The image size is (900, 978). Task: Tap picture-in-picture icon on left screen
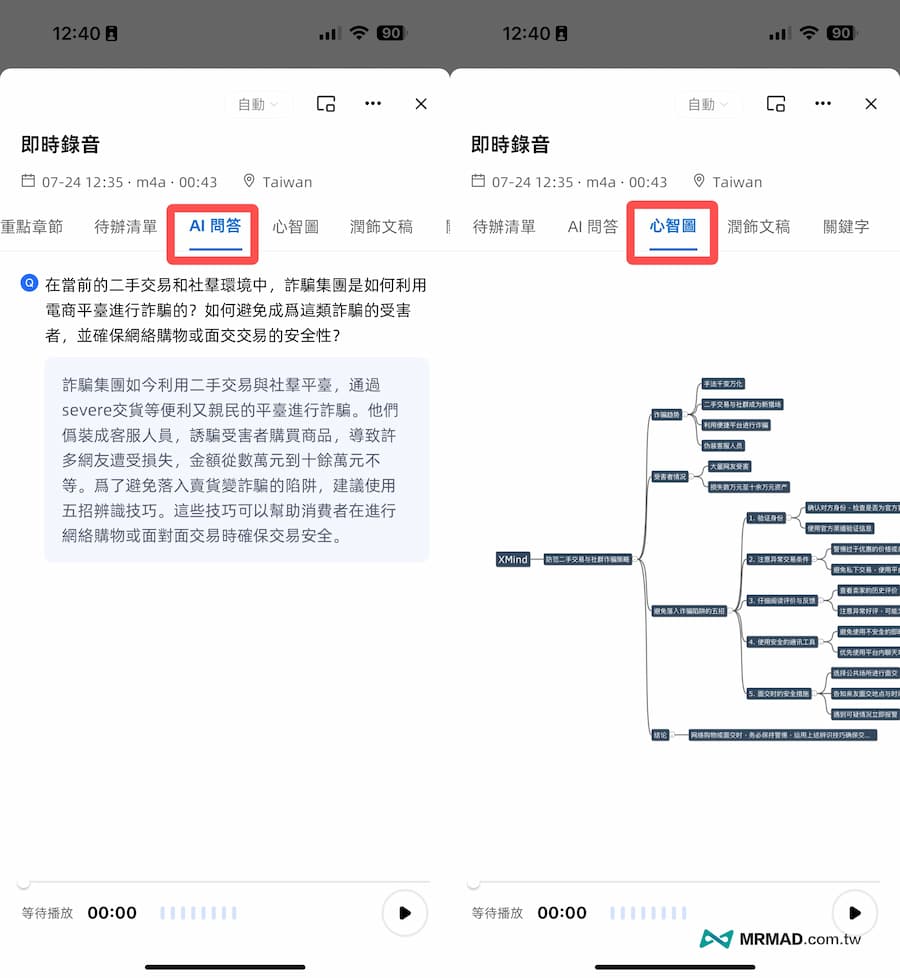[325, 104]
